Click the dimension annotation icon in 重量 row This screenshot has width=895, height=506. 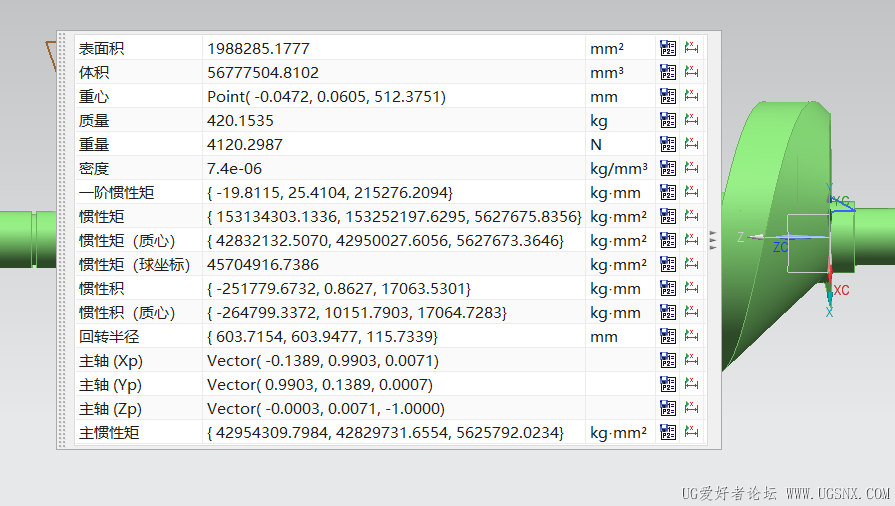click(x=691, y=144)
